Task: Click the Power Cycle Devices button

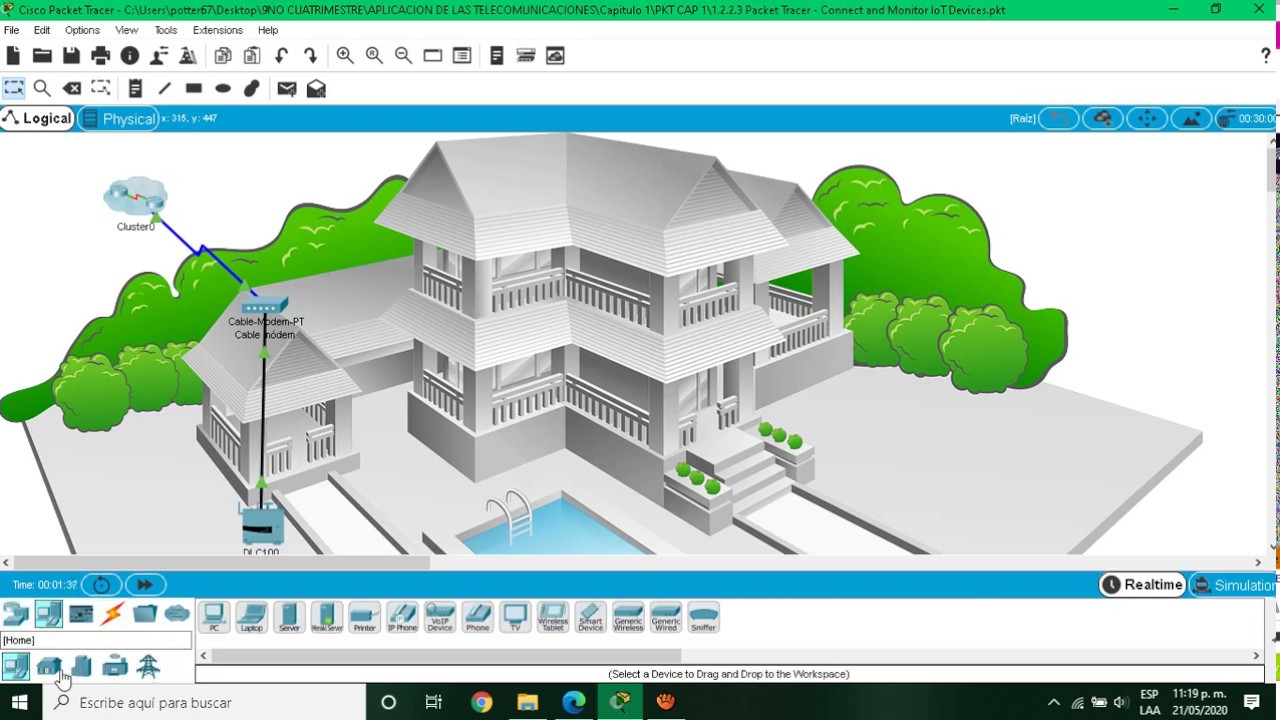Action: pos(101,584)
